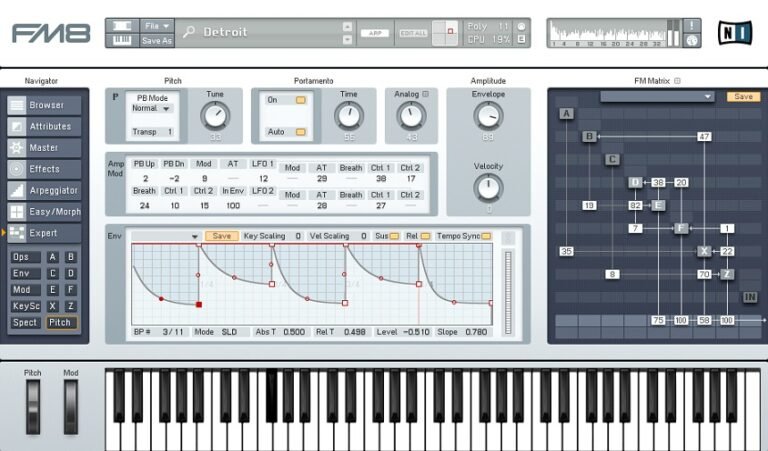
Task: Click the morph square XY icon in header
Action: [x=445, y=33]
